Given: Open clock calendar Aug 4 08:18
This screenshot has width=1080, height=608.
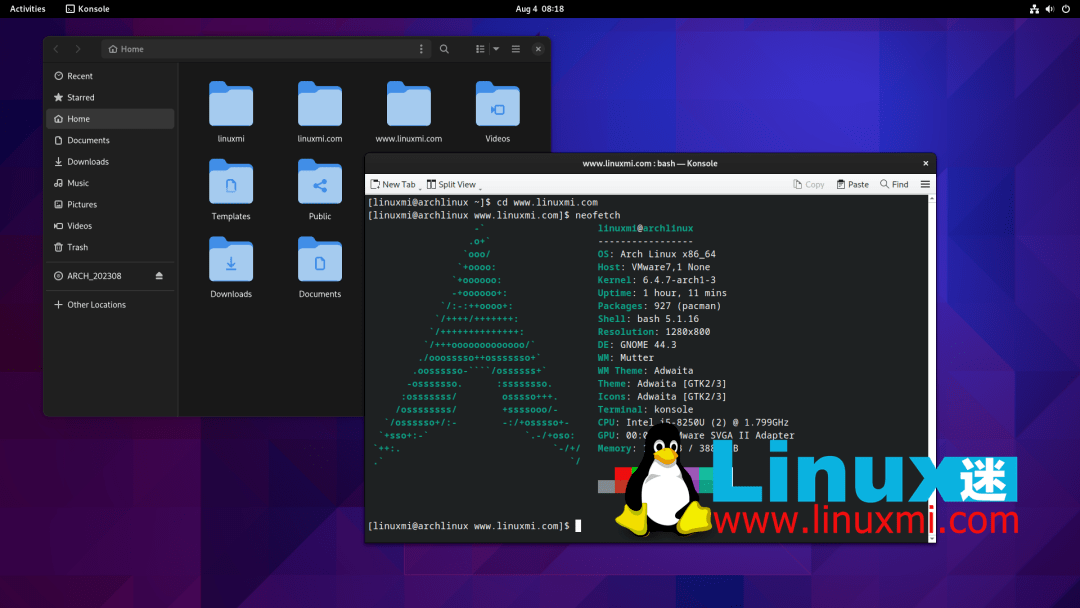Looking at the screenshot, I should 539,9.
